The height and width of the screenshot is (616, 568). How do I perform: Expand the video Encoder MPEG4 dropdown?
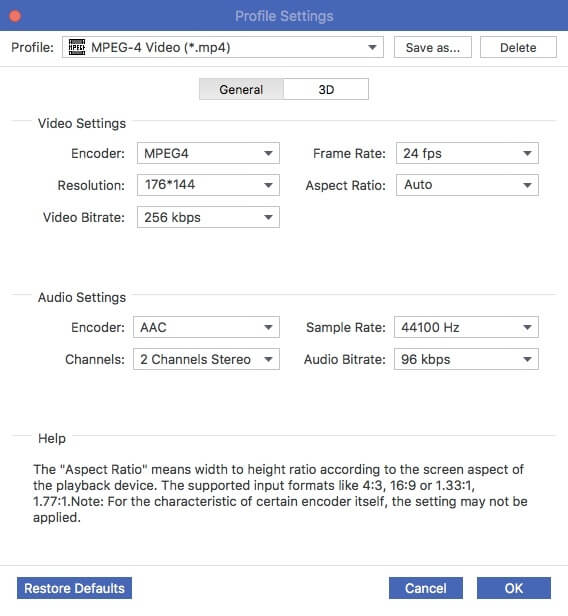coord(208,153)
